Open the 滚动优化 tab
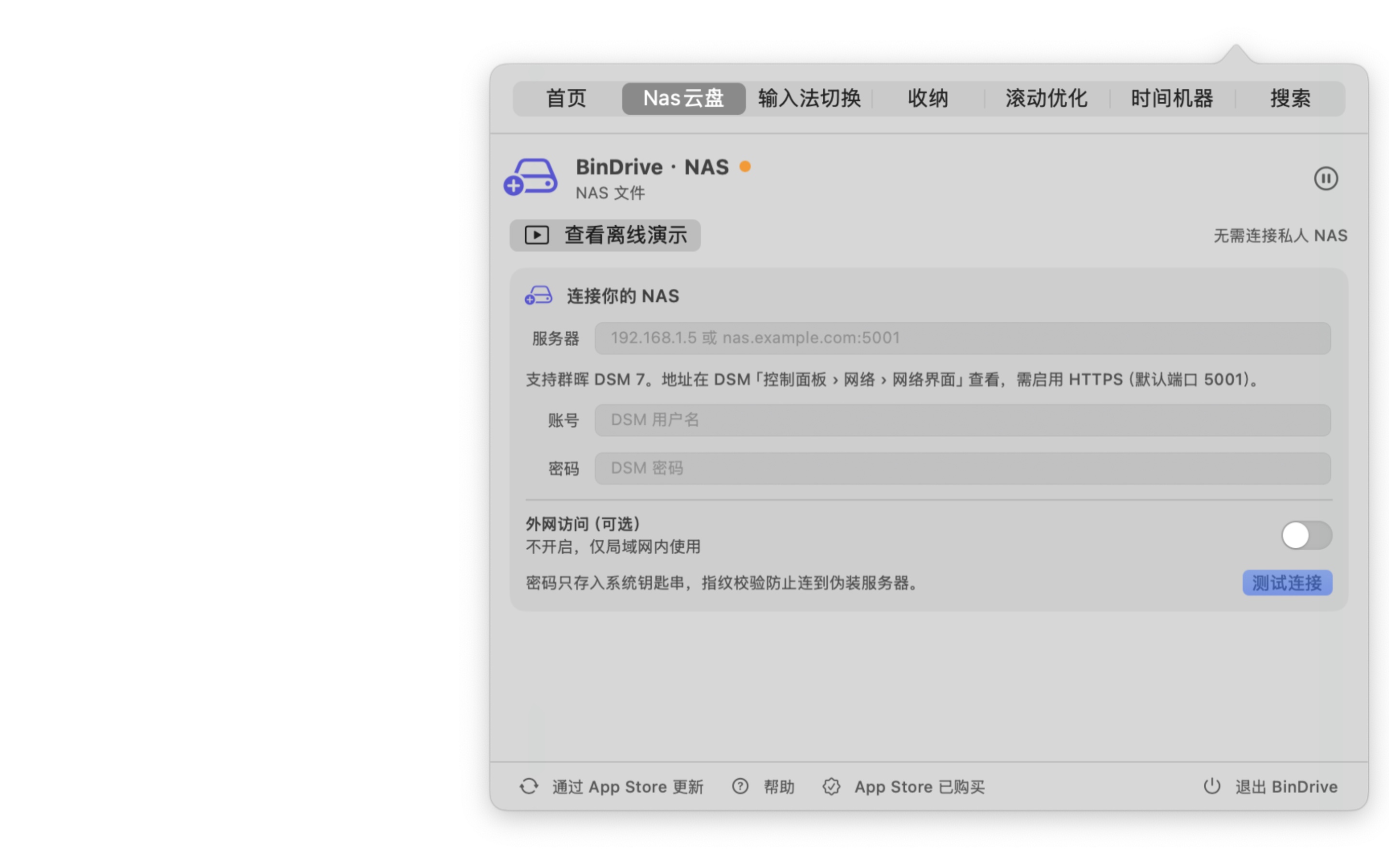Screen dimensions: 1389x868 [1047, 99]
